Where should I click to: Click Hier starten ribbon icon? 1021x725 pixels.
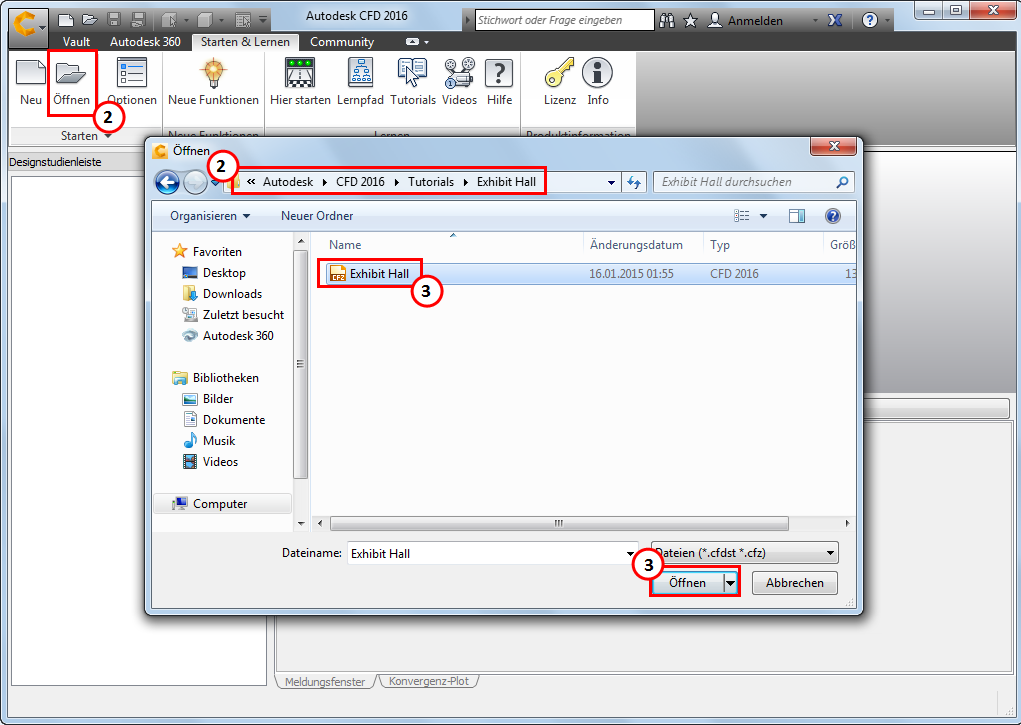tap(300, 81)
